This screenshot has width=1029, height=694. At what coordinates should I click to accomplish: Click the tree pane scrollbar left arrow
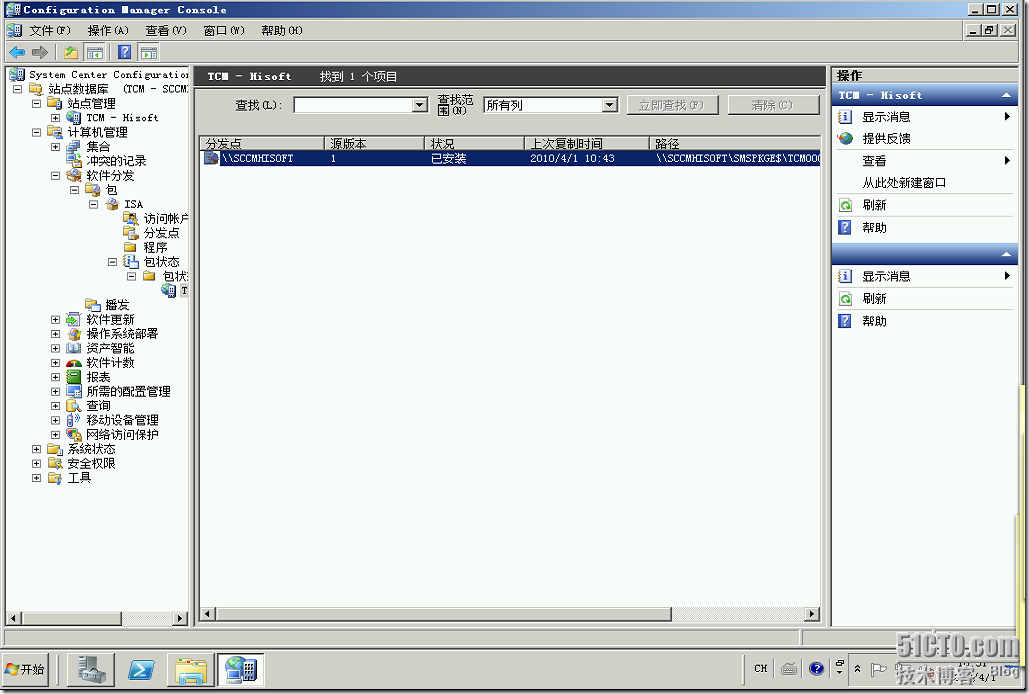click(x=13, y=618)
